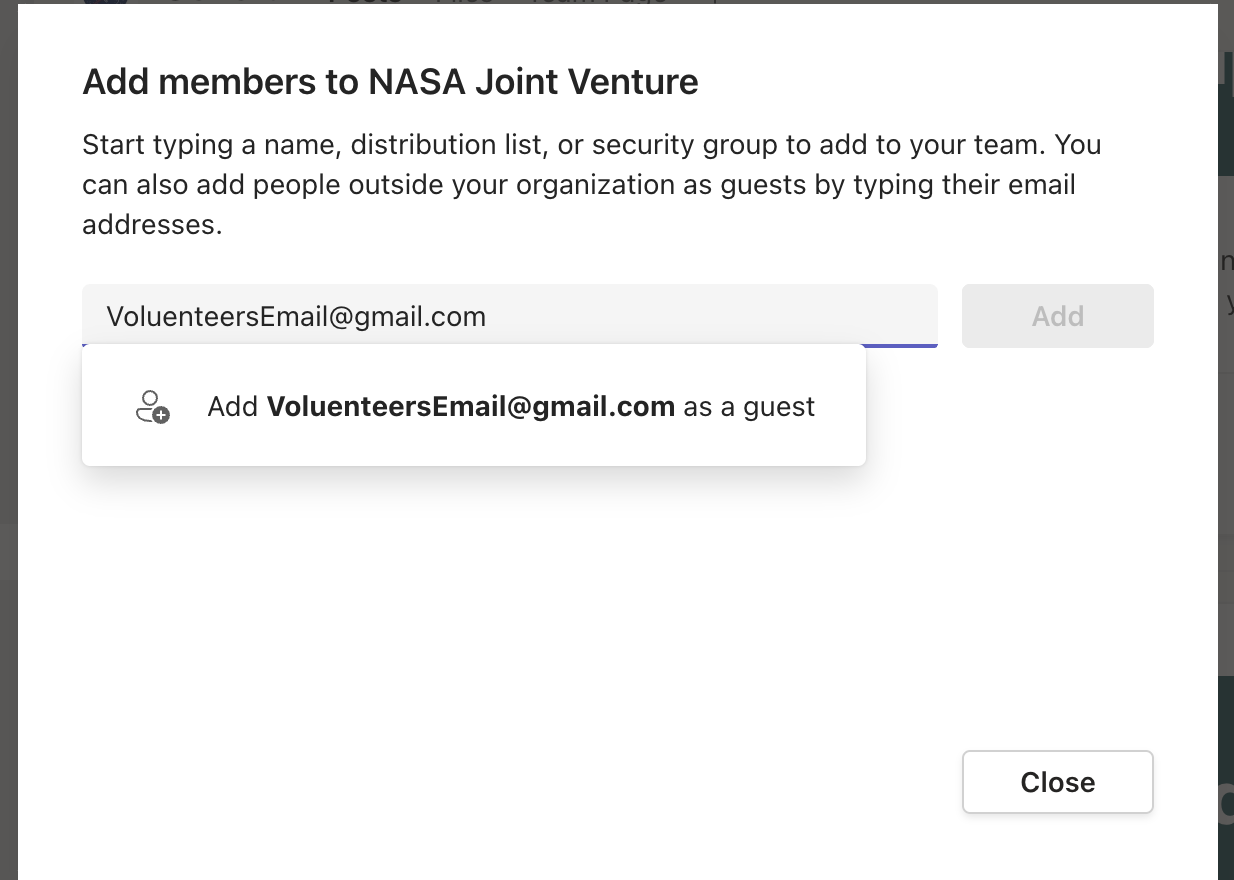
Task: Click "as a guest" text in suggestion
Action: pos(749,407)
